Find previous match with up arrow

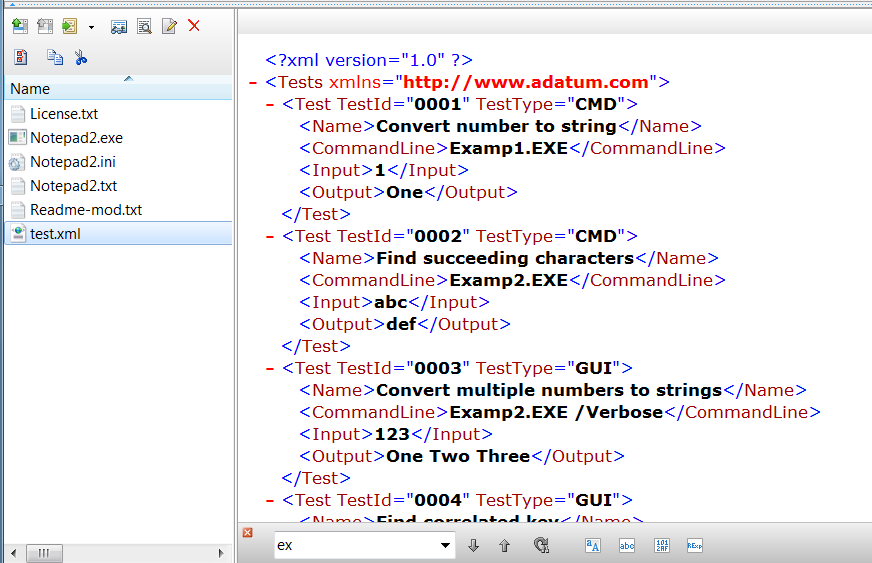click(x=504, y=545)
